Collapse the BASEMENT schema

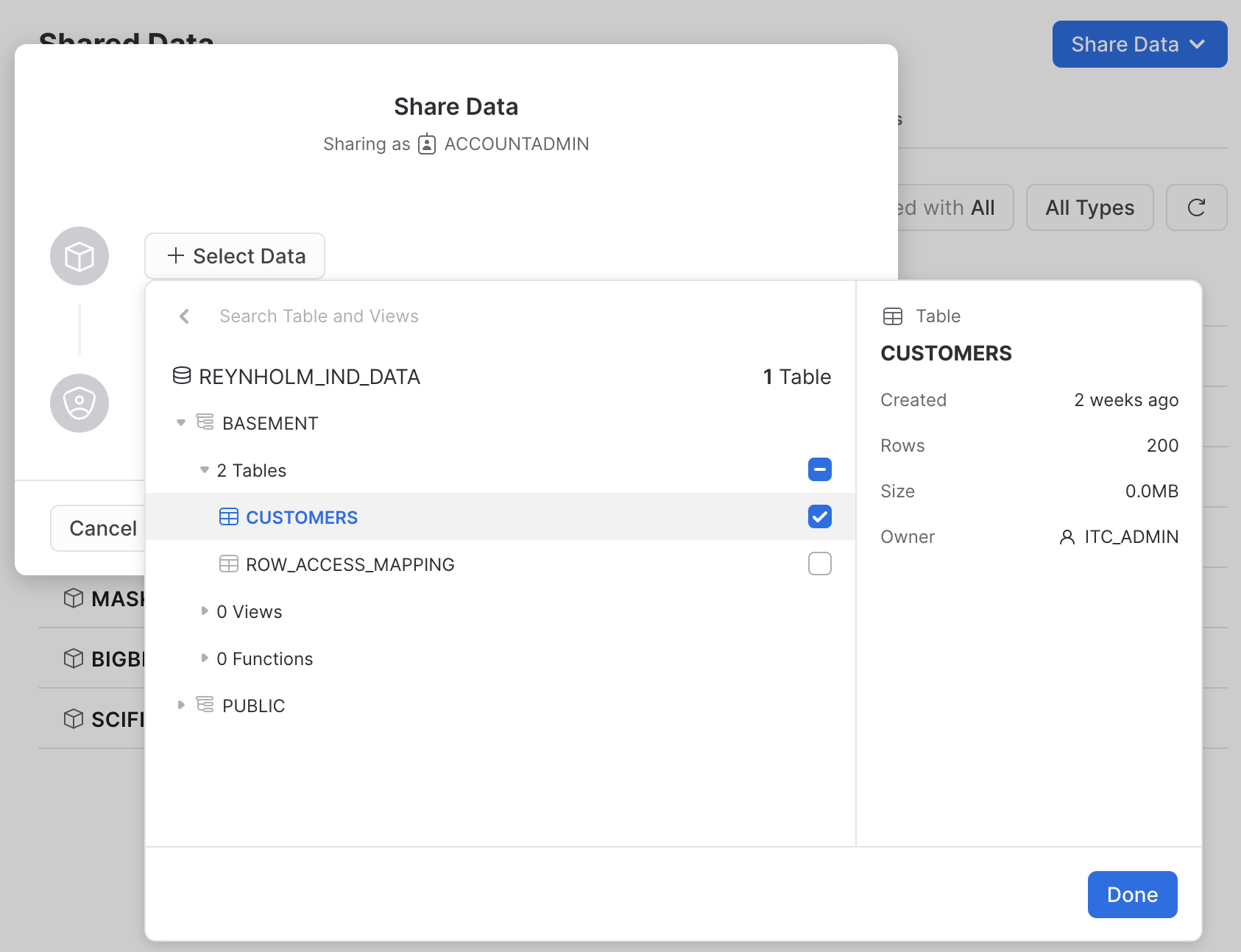click(x=181, y=423)
